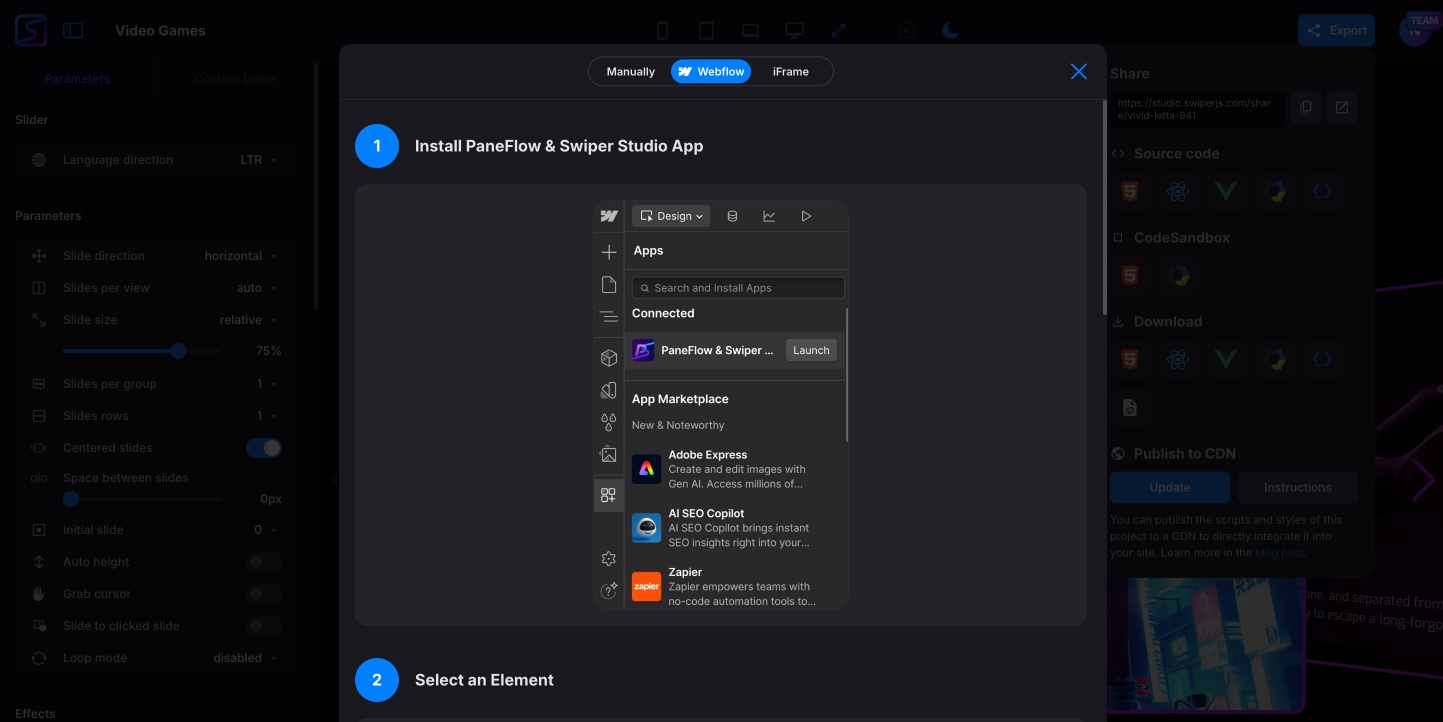Open the Slide size relative dropdown
This screenshot has height=722, width=1443.
coord(249,320)
